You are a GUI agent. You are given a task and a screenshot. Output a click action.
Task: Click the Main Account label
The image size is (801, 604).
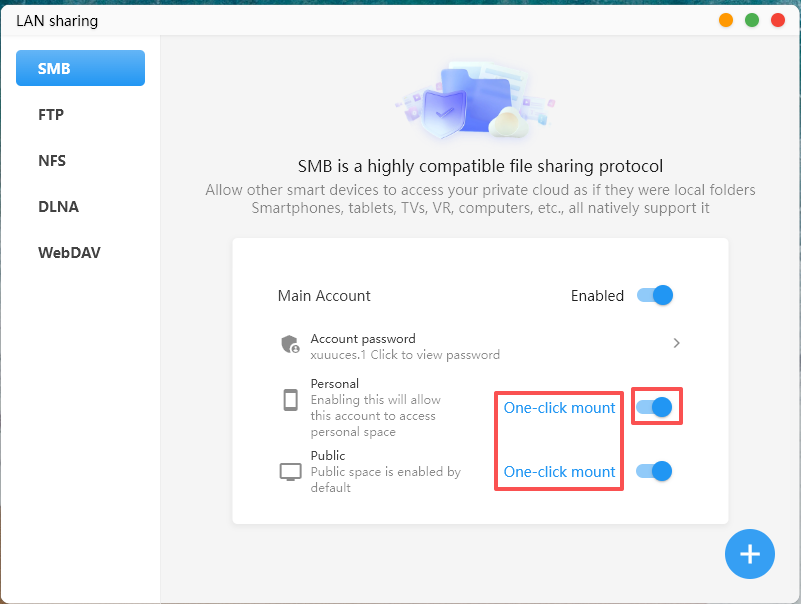(324, 296)
